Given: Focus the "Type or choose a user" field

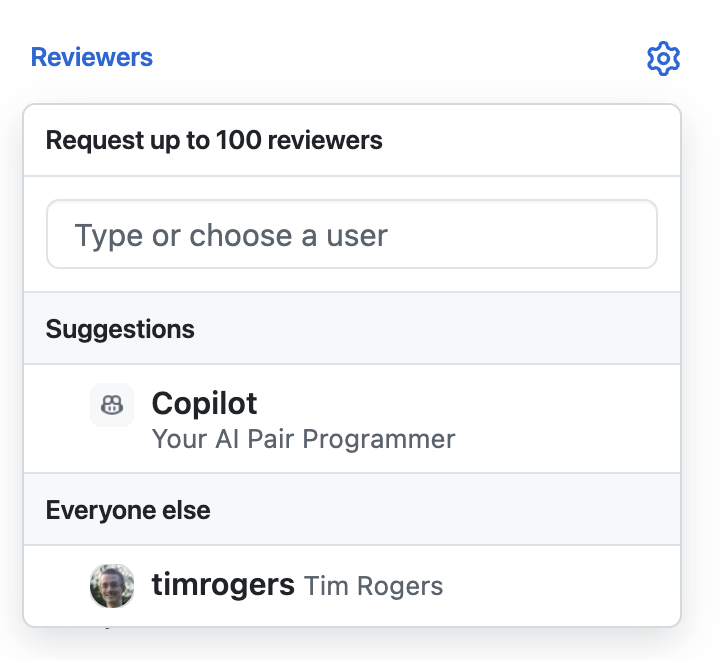Looking at the screenshot, I should point(352,234).
